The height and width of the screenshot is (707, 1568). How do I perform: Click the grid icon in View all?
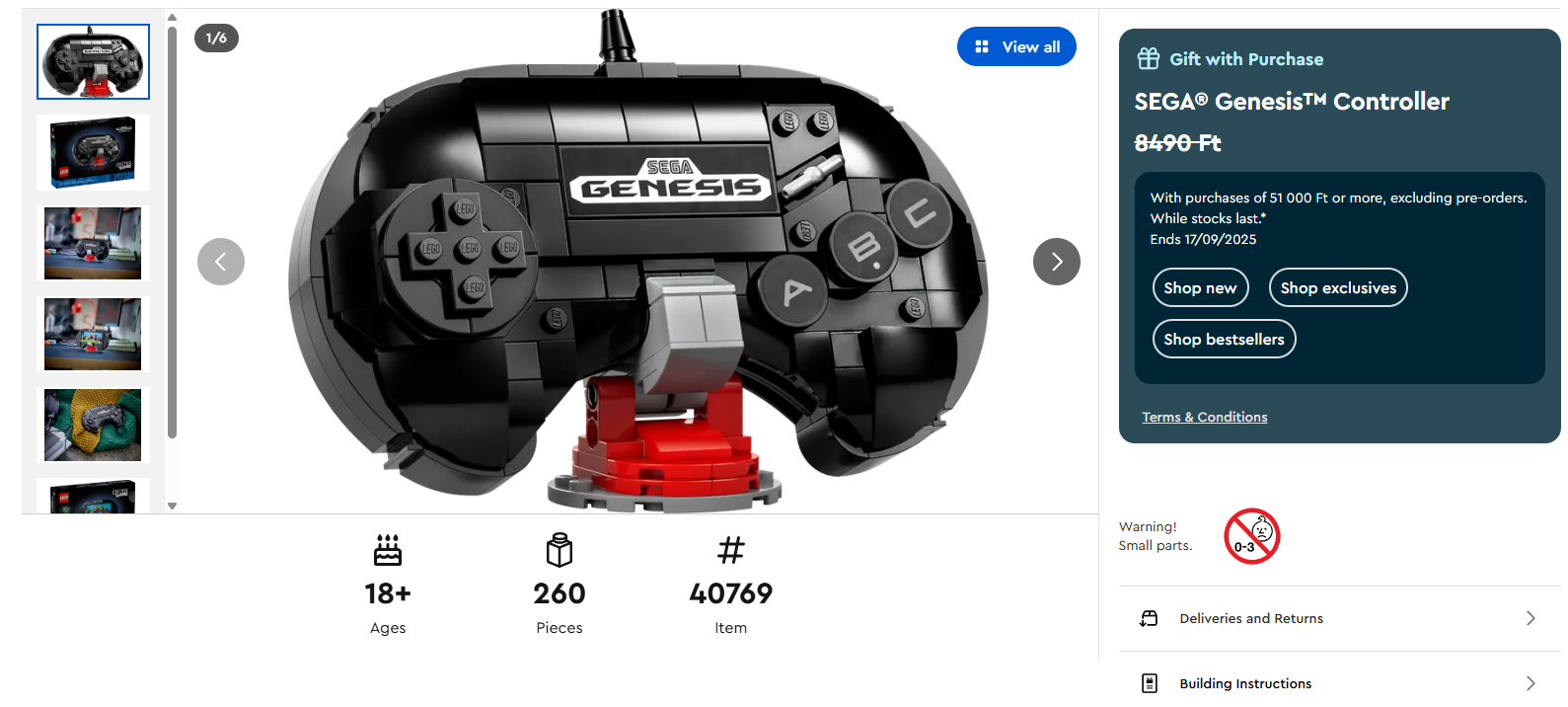pyautogui.click(x=982, y=46)
